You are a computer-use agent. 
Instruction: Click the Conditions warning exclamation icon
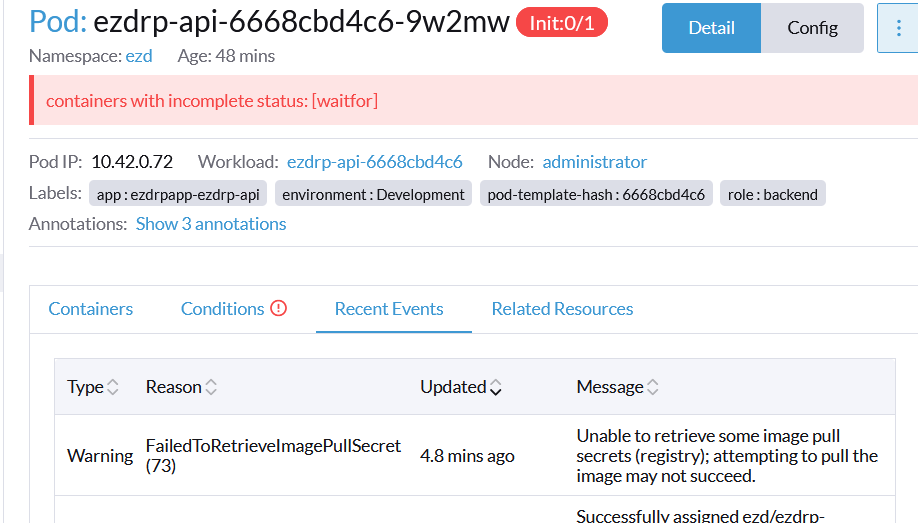pos(279,308)
